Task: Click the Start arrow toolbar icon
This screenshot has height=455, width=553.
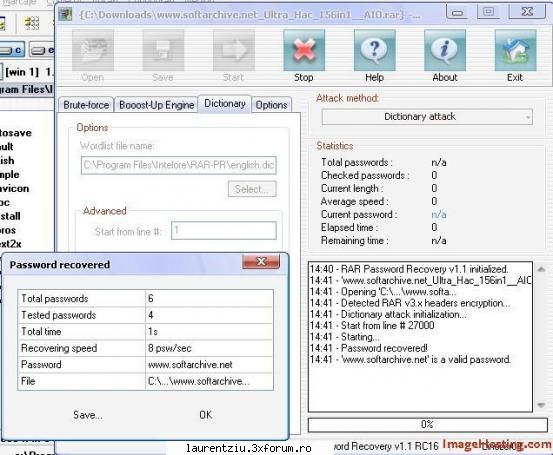Action: (x=233, y=50)
